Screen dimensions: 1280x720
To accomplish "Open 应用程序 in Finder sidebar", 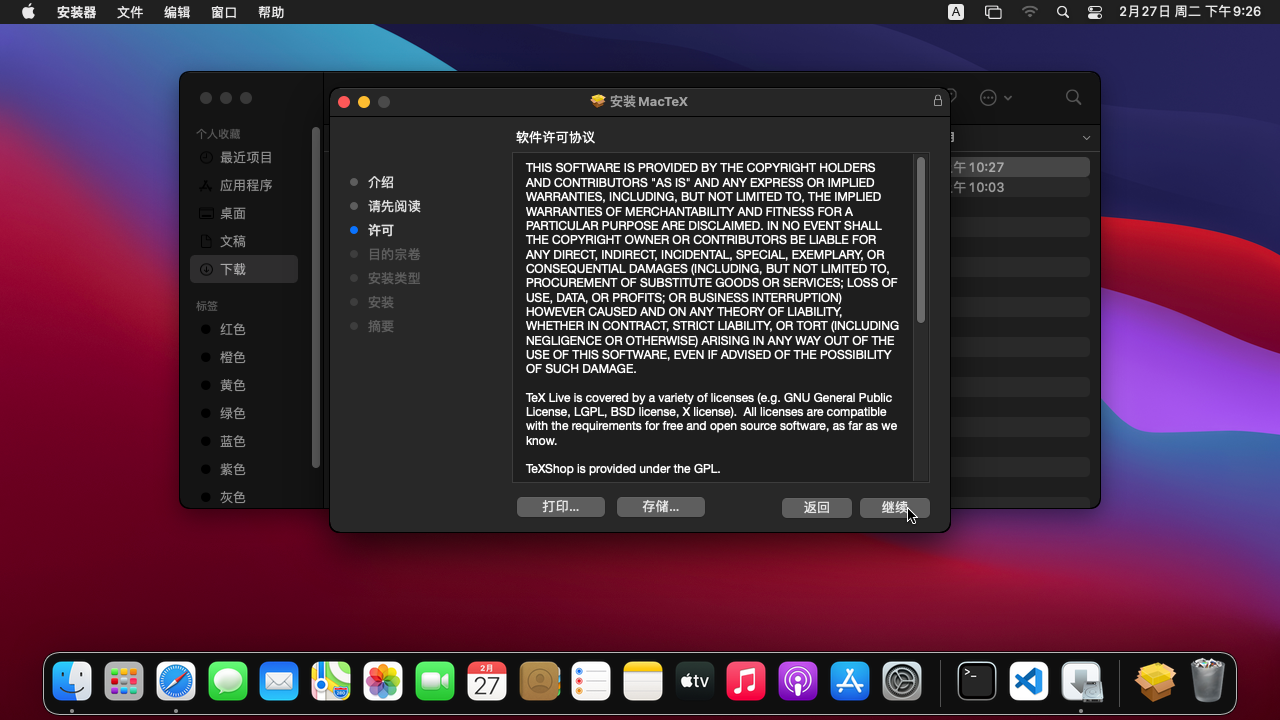I will [x=246, y=185].
